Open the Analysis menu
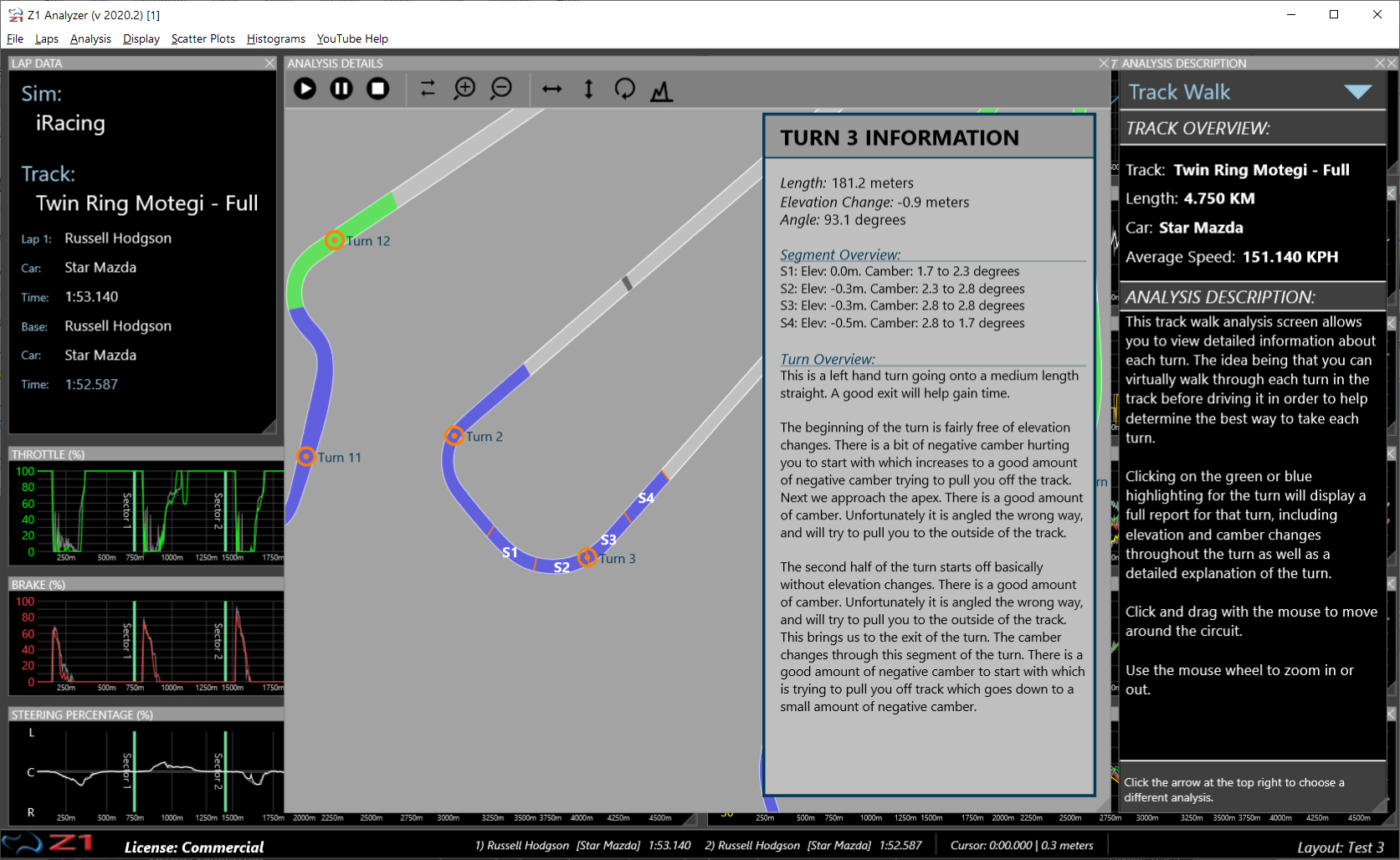Viewport: 1400px width, 860px height. (x=90, y=38)
